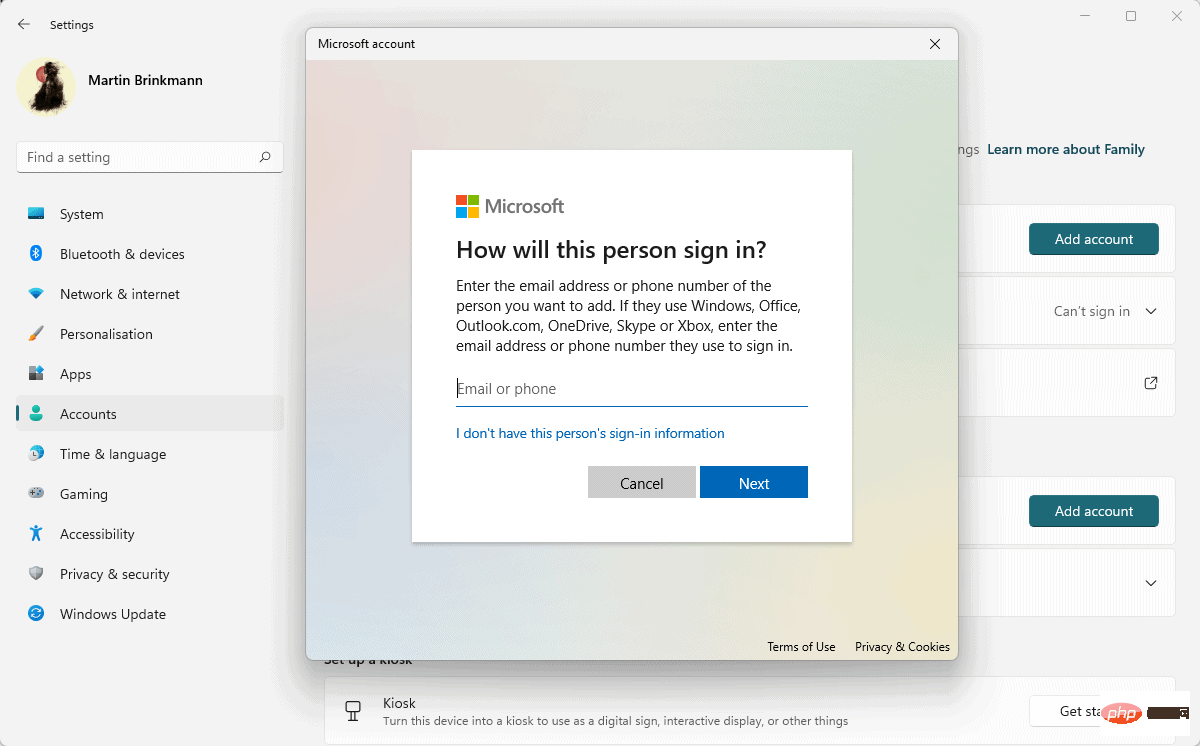The width and height of the screenshot is (1200, 746).
Task: Open Windows Update settings page
Action: [x=150, y=614]
